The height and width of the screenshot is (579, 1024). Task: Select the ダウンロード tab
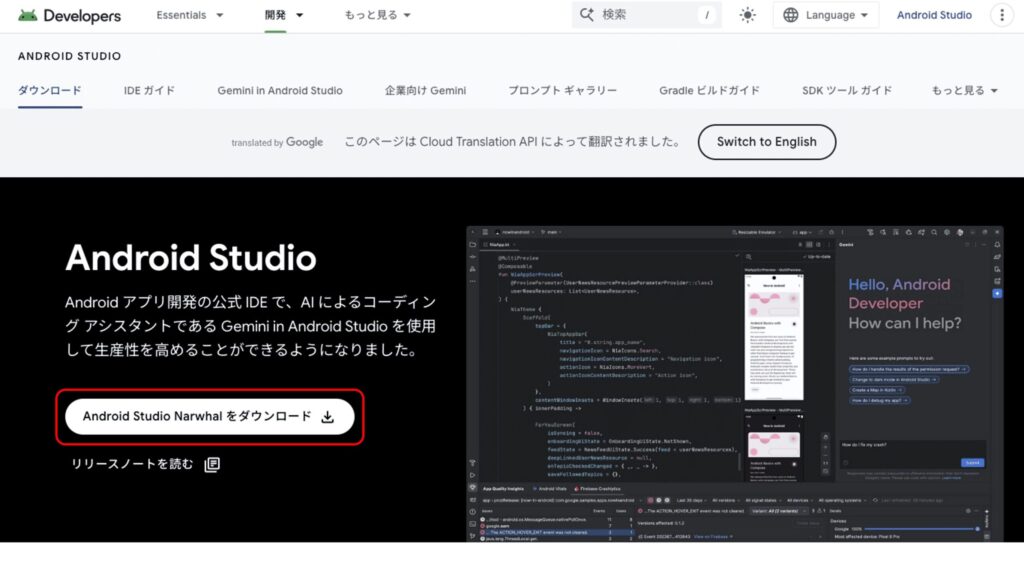point(50,91)
